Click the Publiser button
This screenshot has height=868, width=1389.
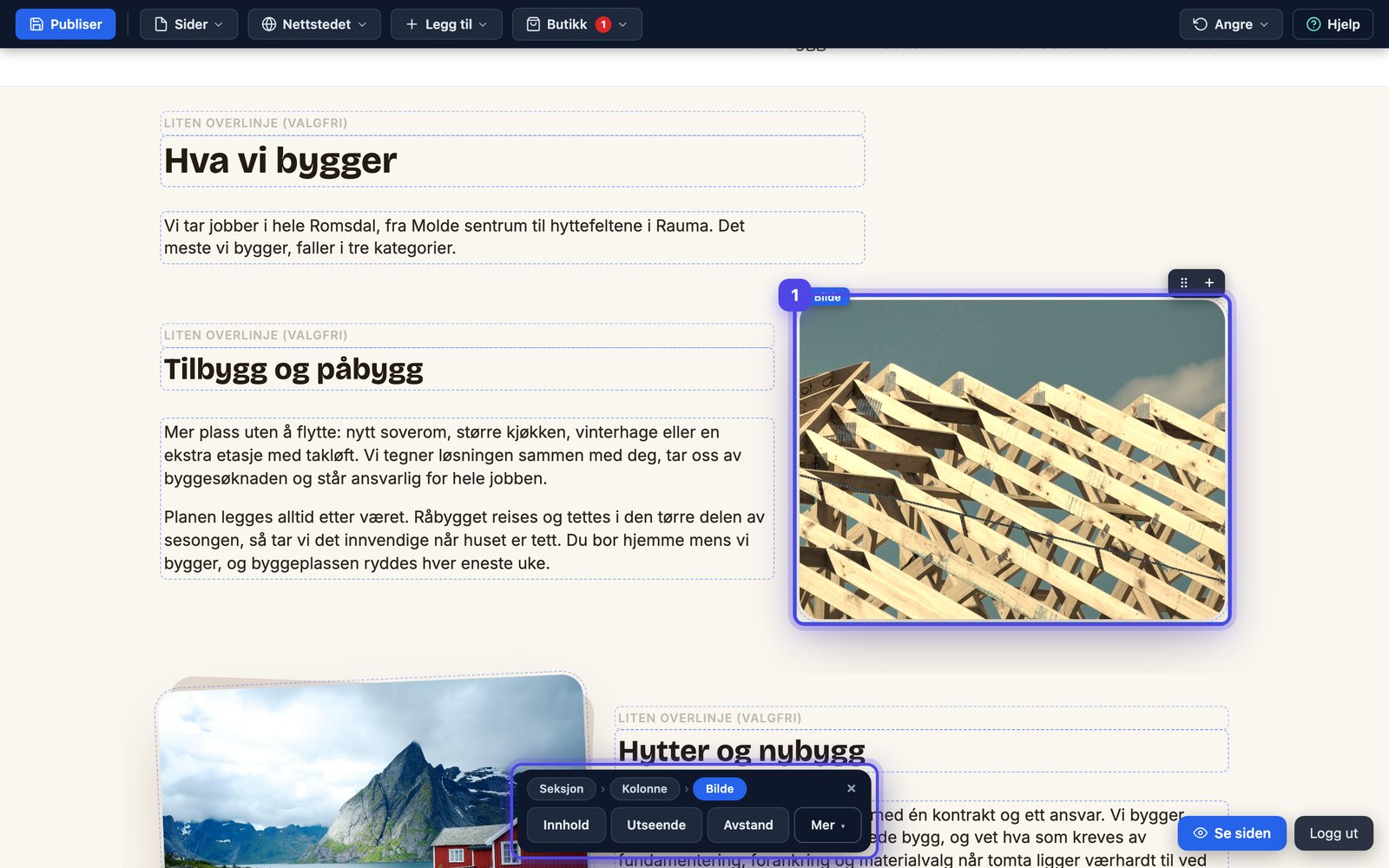(x=65, y=24)
